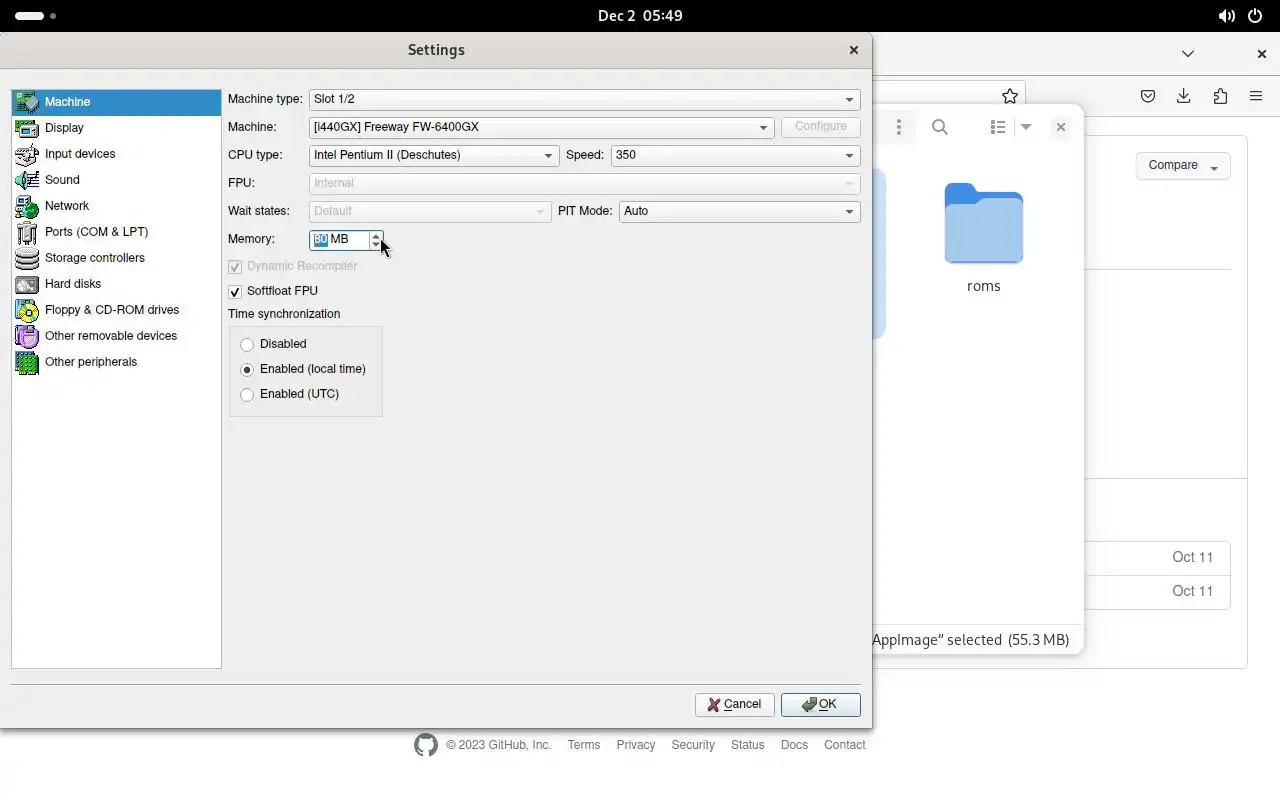1280x800 pixels.
Task: Click the Display monitor icon
Action: point(27,128)
